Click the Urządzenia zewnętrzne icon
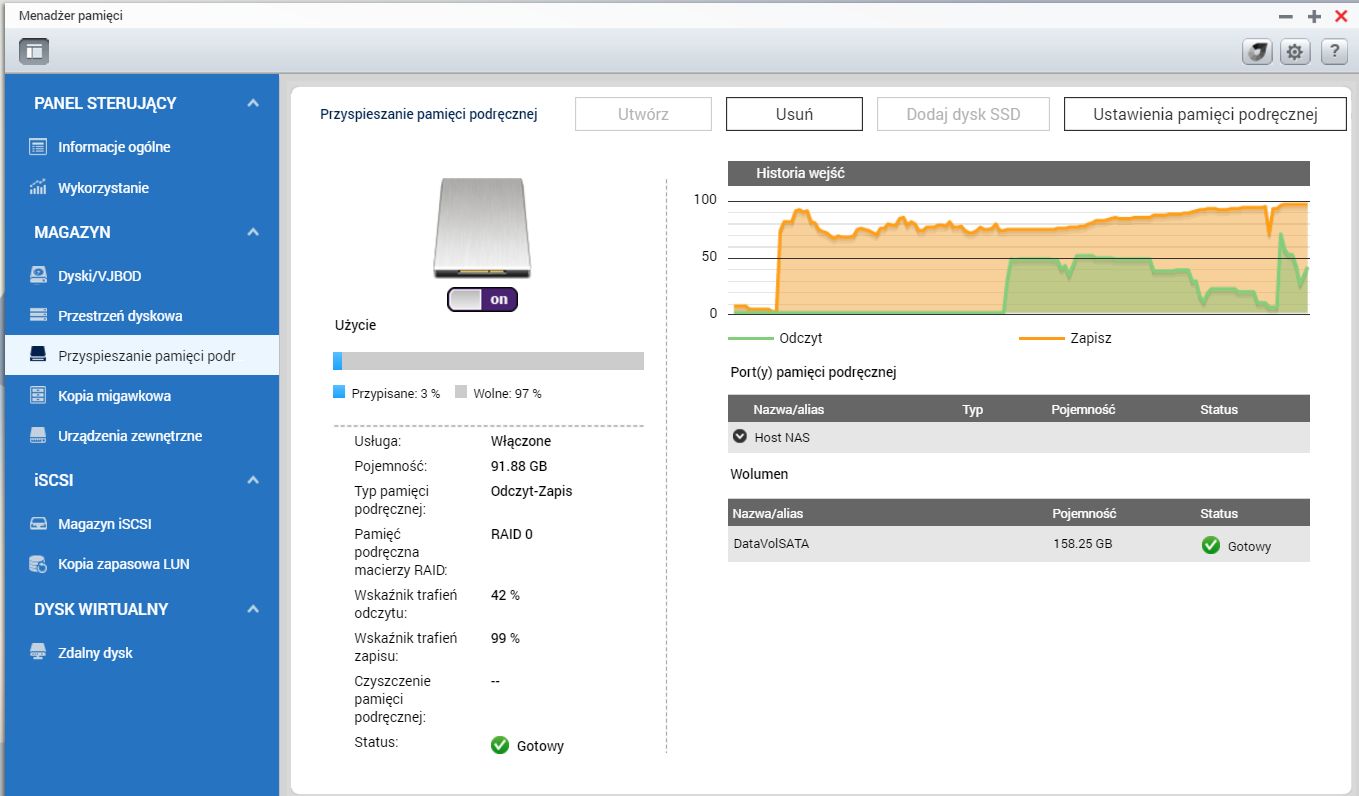This screenshot has height=796, width=1359. [x=38, y=435]
